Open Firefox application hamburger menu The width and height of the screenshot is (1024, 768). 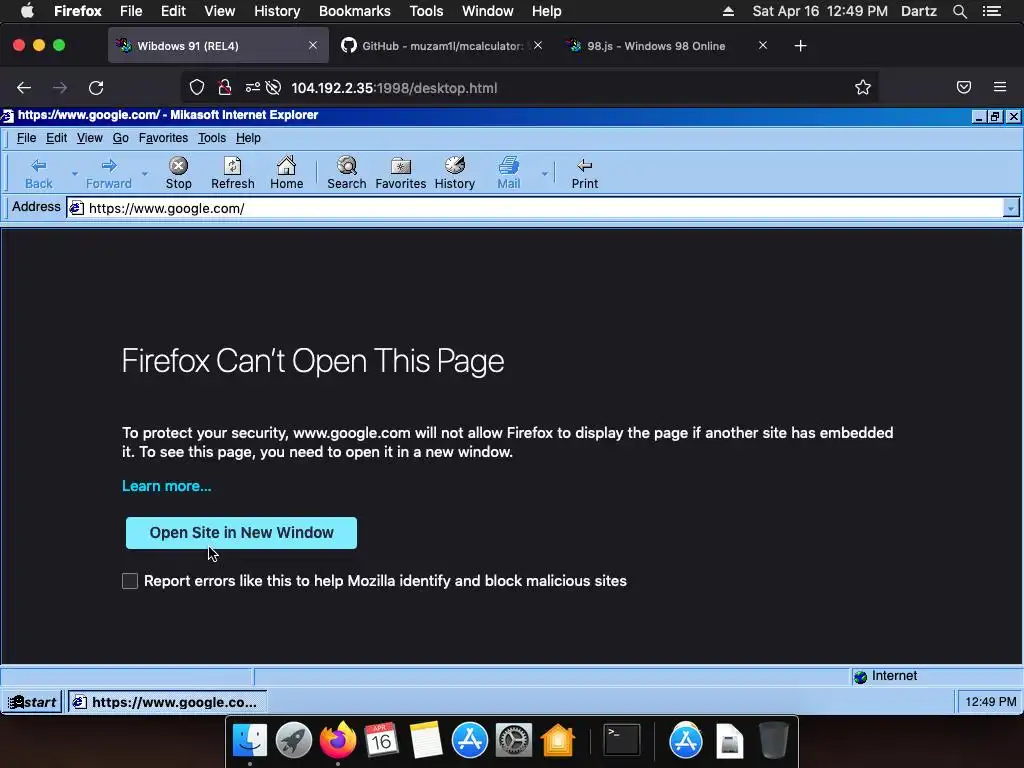[x=1000, y=88]
